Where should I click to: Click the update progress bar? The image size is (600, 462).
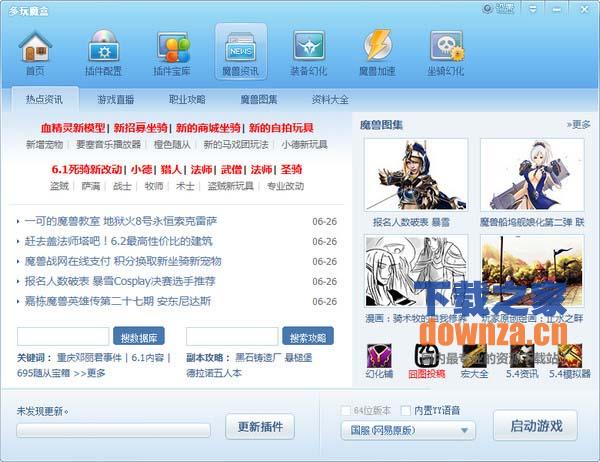coord(113,430)
